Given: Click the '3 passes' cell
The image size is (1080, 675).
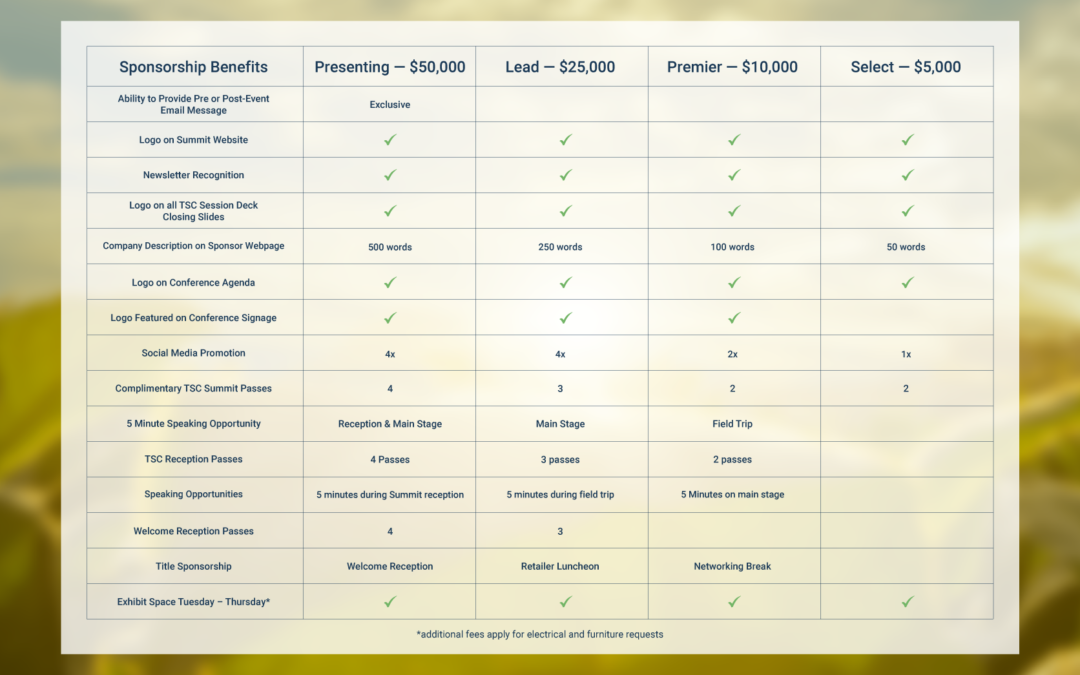Looking at the screenshot, I should (x=560, y=459).
